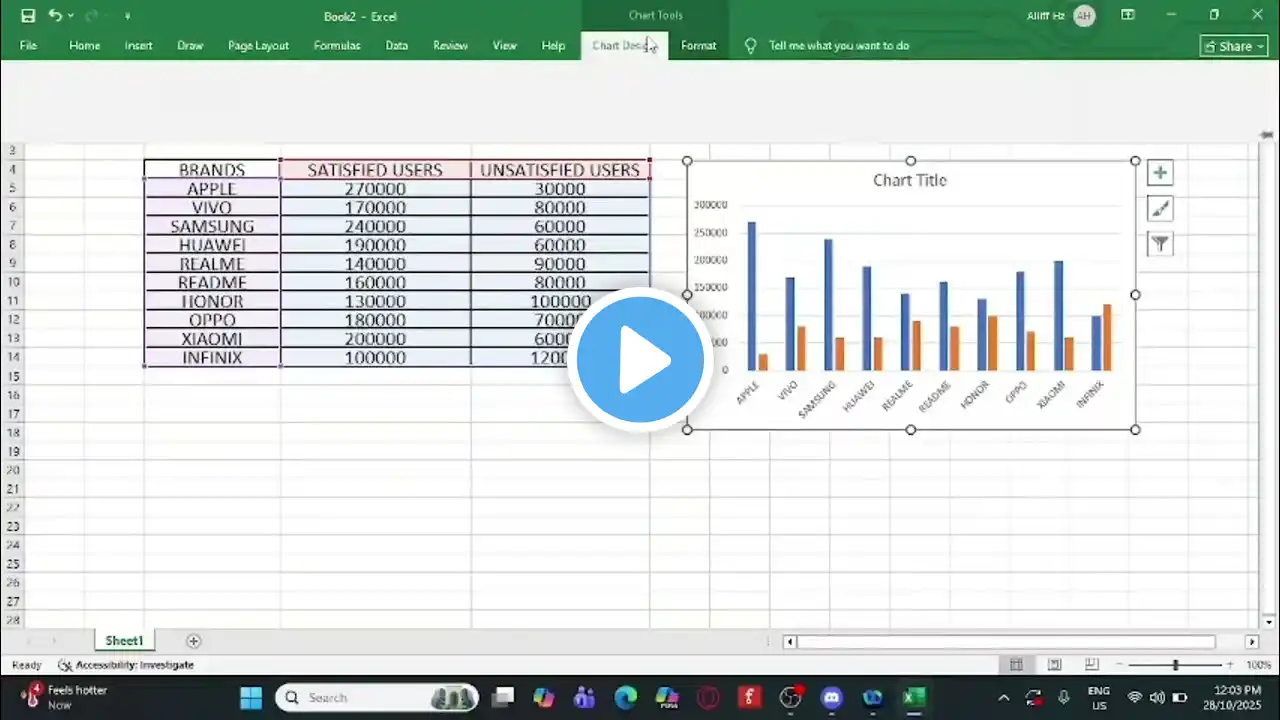Viewport: 1280px width, 720px height.
Task: Open the Chart Filters funnel button
Action: [x=1160, y=244]
